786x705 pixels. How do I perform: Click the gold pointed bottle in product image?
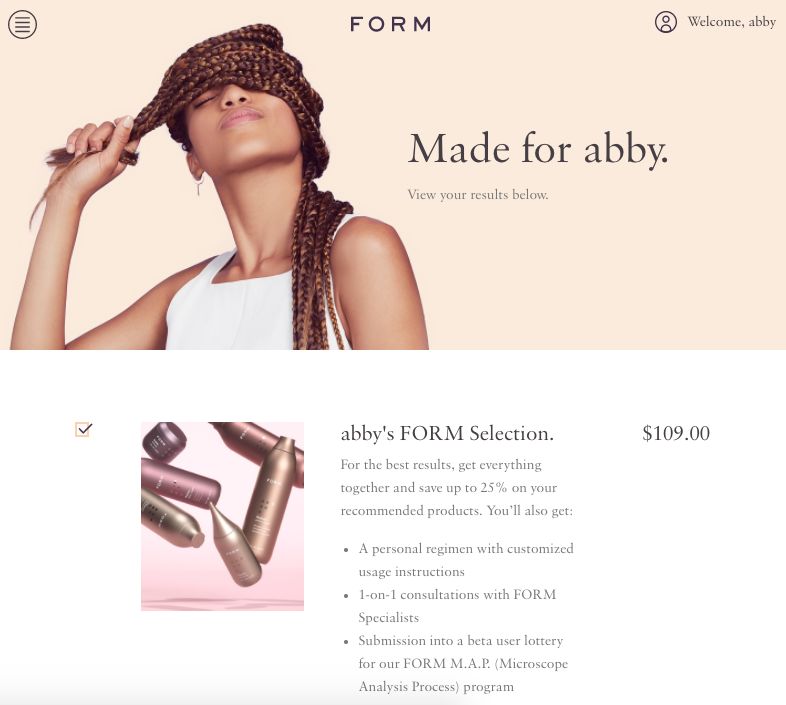click(235, 545)
